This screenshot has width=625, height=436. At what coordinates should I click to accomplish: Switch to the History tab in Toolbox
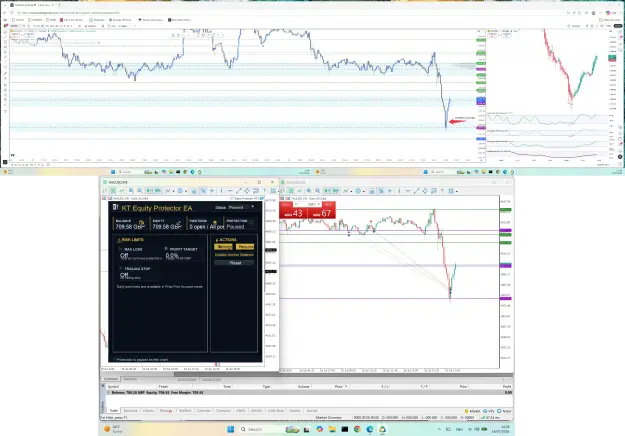pyautogui.click(x=148, y=410)
